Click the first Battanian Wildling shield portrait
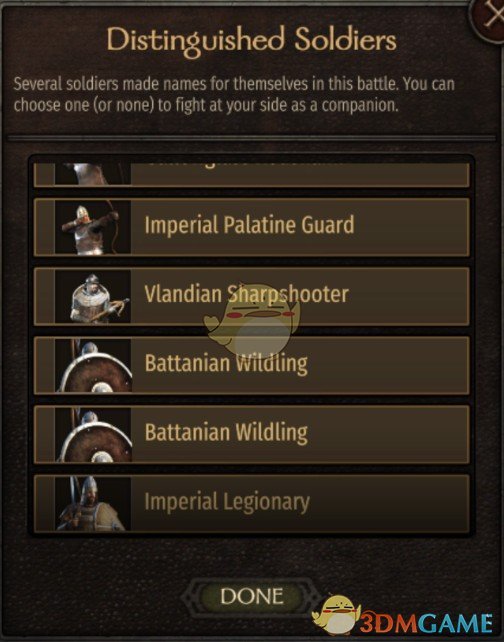Viewport: 504px width, 642px height. coord(93,366)
